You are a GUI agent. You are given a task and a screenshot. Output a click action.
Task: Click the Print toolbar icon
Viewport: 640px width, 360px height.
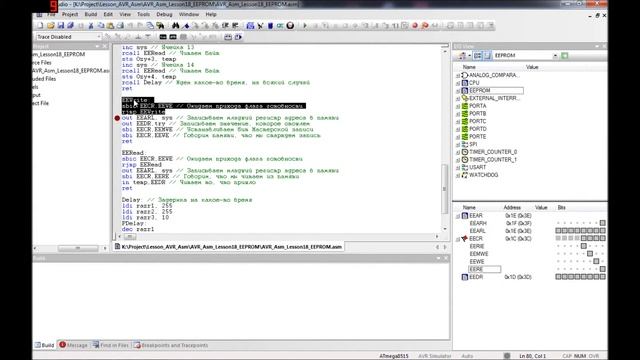click(120, 26)
